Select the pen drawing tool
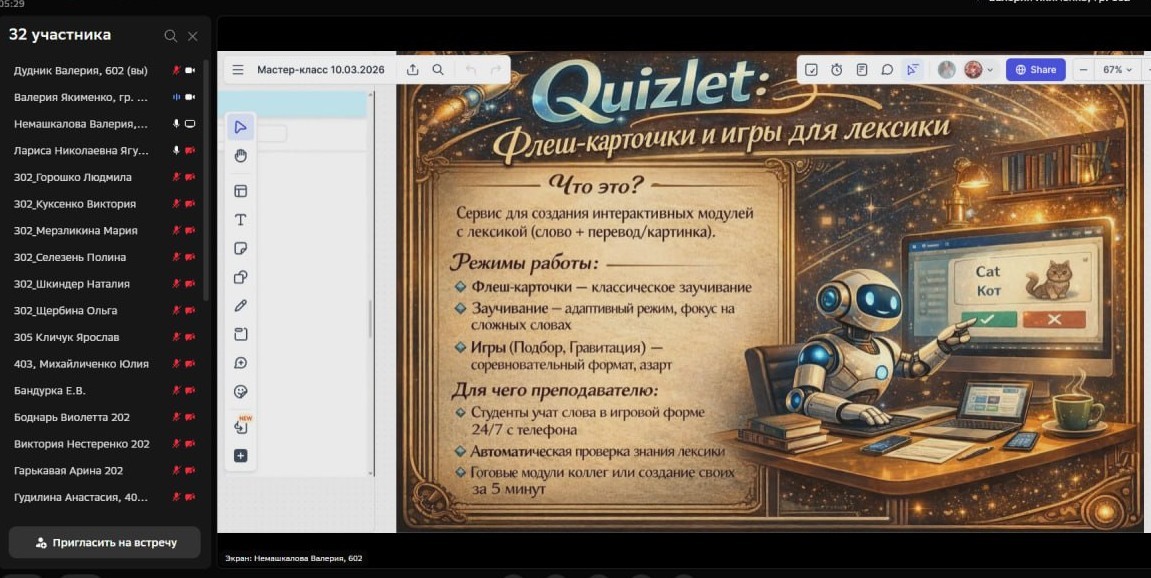The width and height of the screenshot is (1151, 578). click(x=240, y=306)
